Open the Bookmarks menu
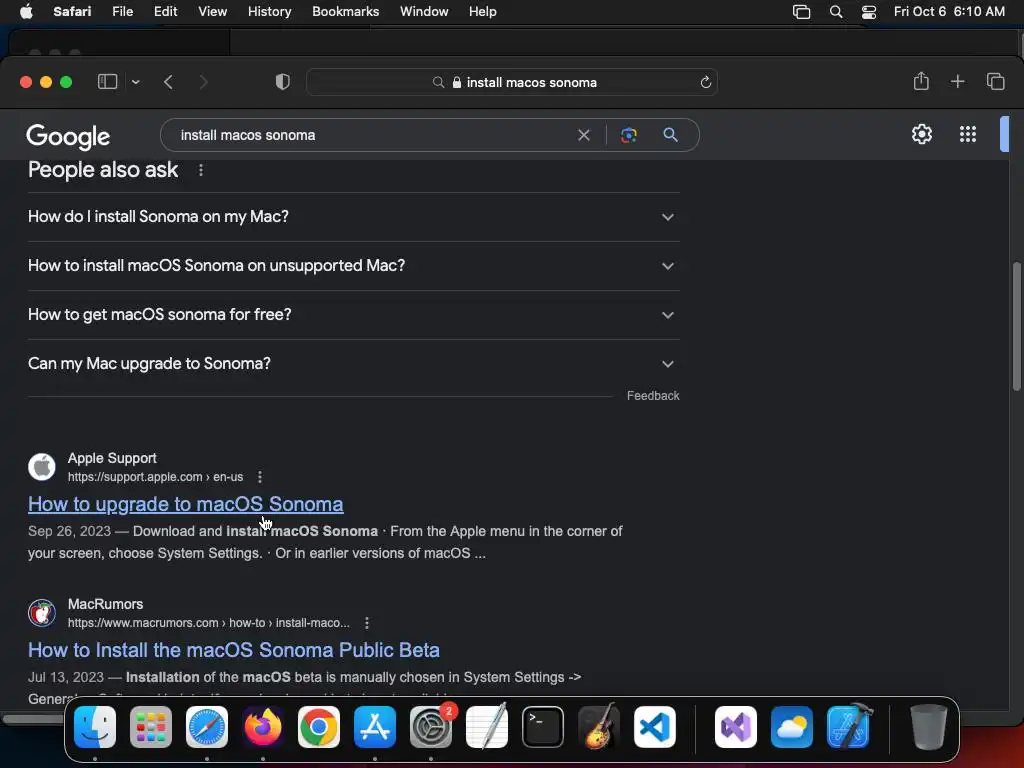Screen dimensions: 1024x768 coord(345,12)
